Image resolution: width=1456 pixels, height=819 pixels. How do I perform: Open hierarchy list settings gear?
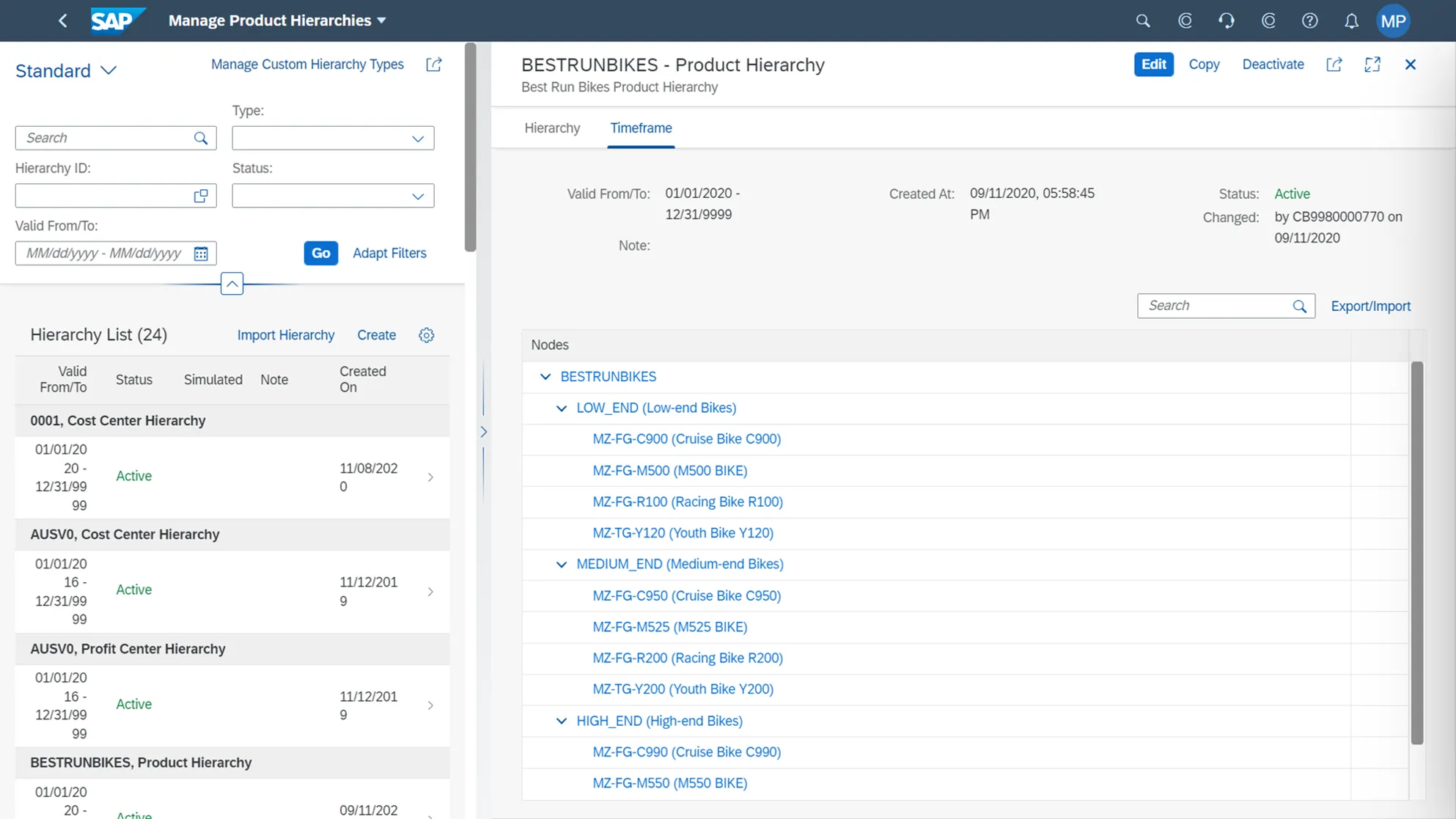426,335
